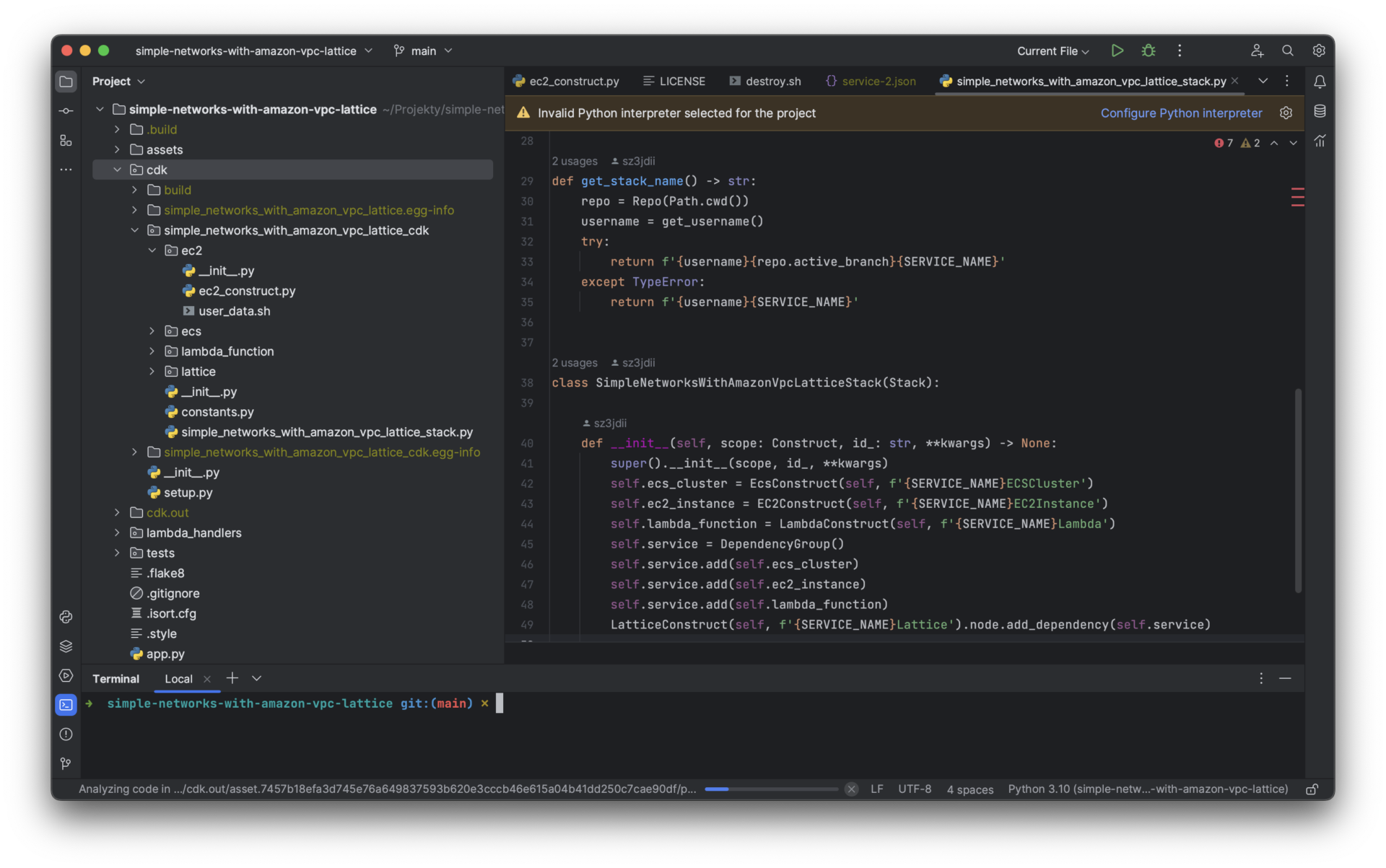Select the main branch dropdown
The image size is (1386, 868).
tap(422, 51)
